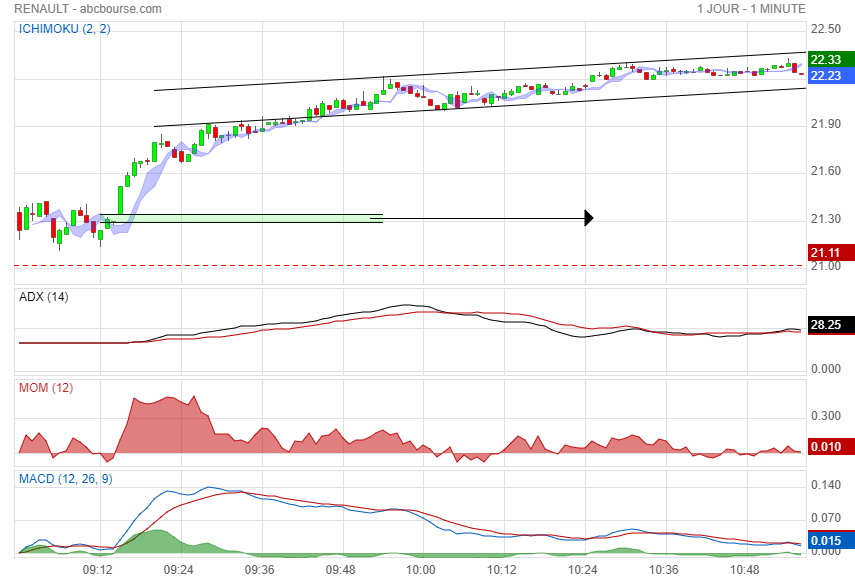This screenshot has width=855, height=580.
Task: Click the 21.60 price axis label
Action: (826, 171)
